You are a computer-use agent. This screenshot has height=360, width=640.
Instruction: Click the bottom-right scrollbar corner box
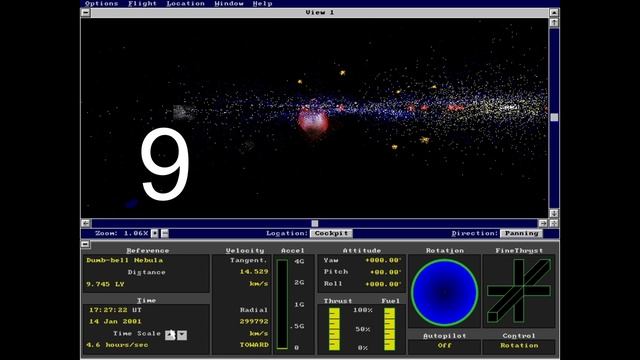coord(554,223)
